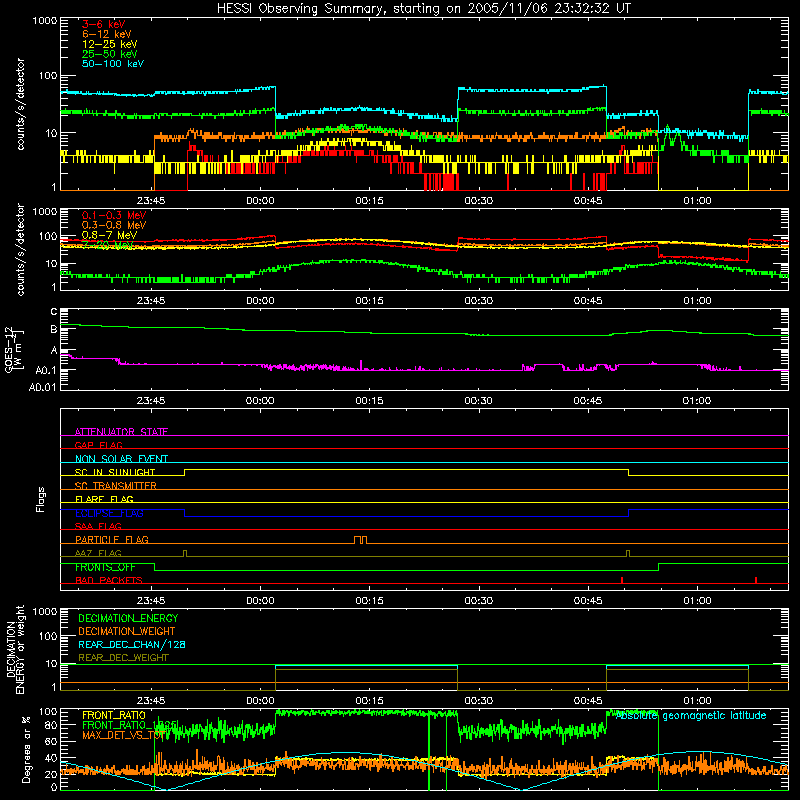The height and width of the screenshot is (800, 800).
Task: Click the A0.01 GOES axis tick label
Action: [x=43, y=387]
